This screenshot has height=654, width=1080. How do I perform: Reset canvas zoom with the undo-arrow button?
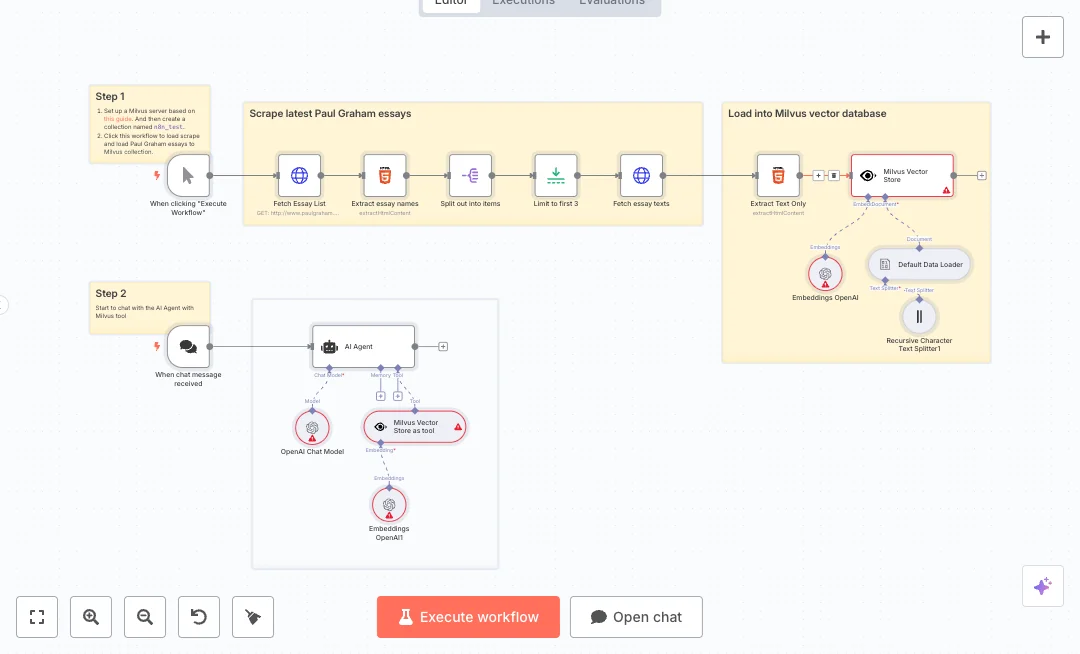tap(199, 617)
